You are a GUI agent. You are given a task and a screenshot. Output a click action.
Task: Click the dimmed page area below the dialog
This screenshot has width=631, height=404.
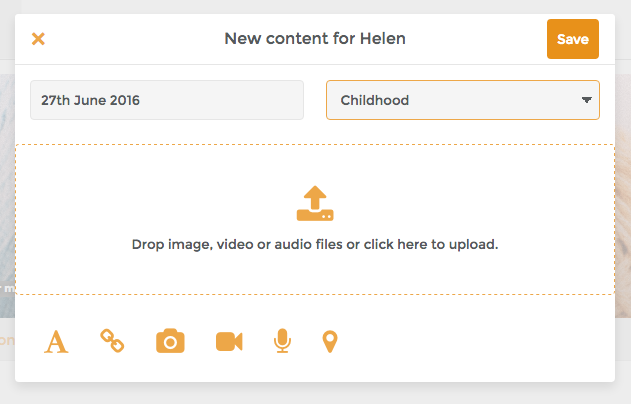click(x=315, y=393)
